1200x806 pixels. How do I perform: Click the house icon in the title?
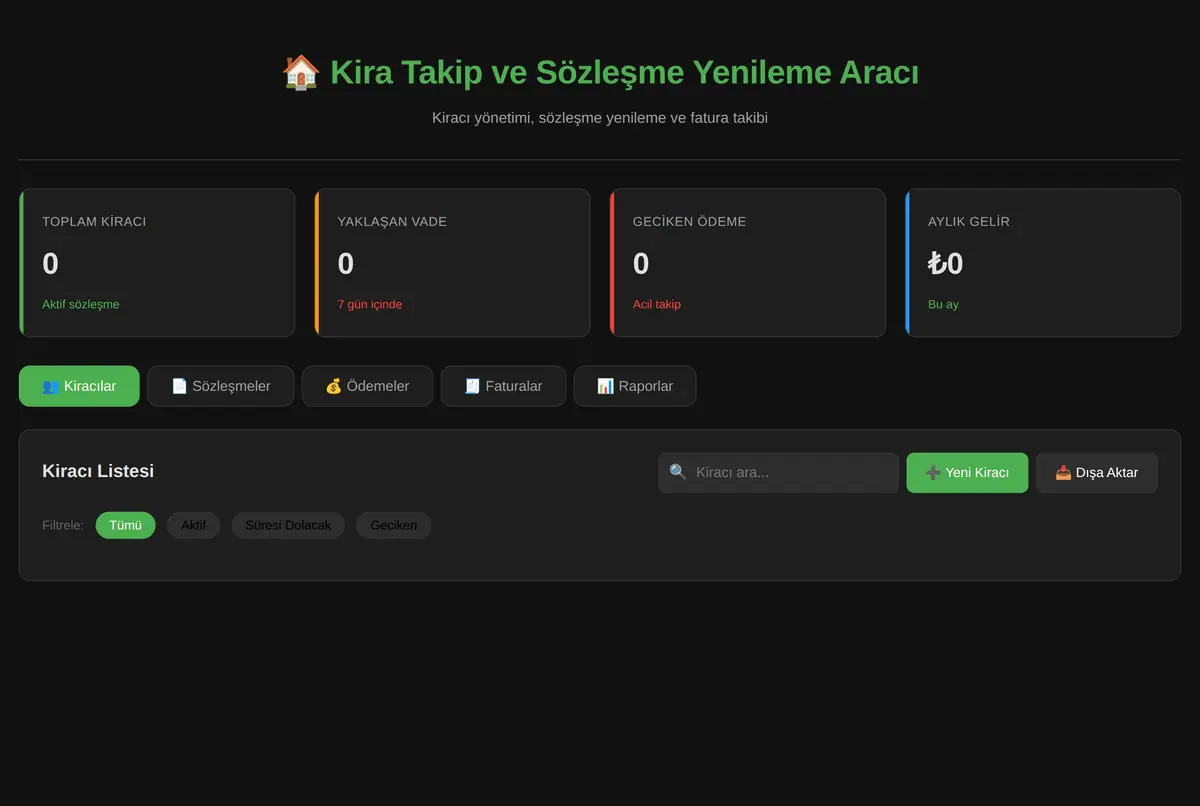pyautogui.click(x=301, y=73)
